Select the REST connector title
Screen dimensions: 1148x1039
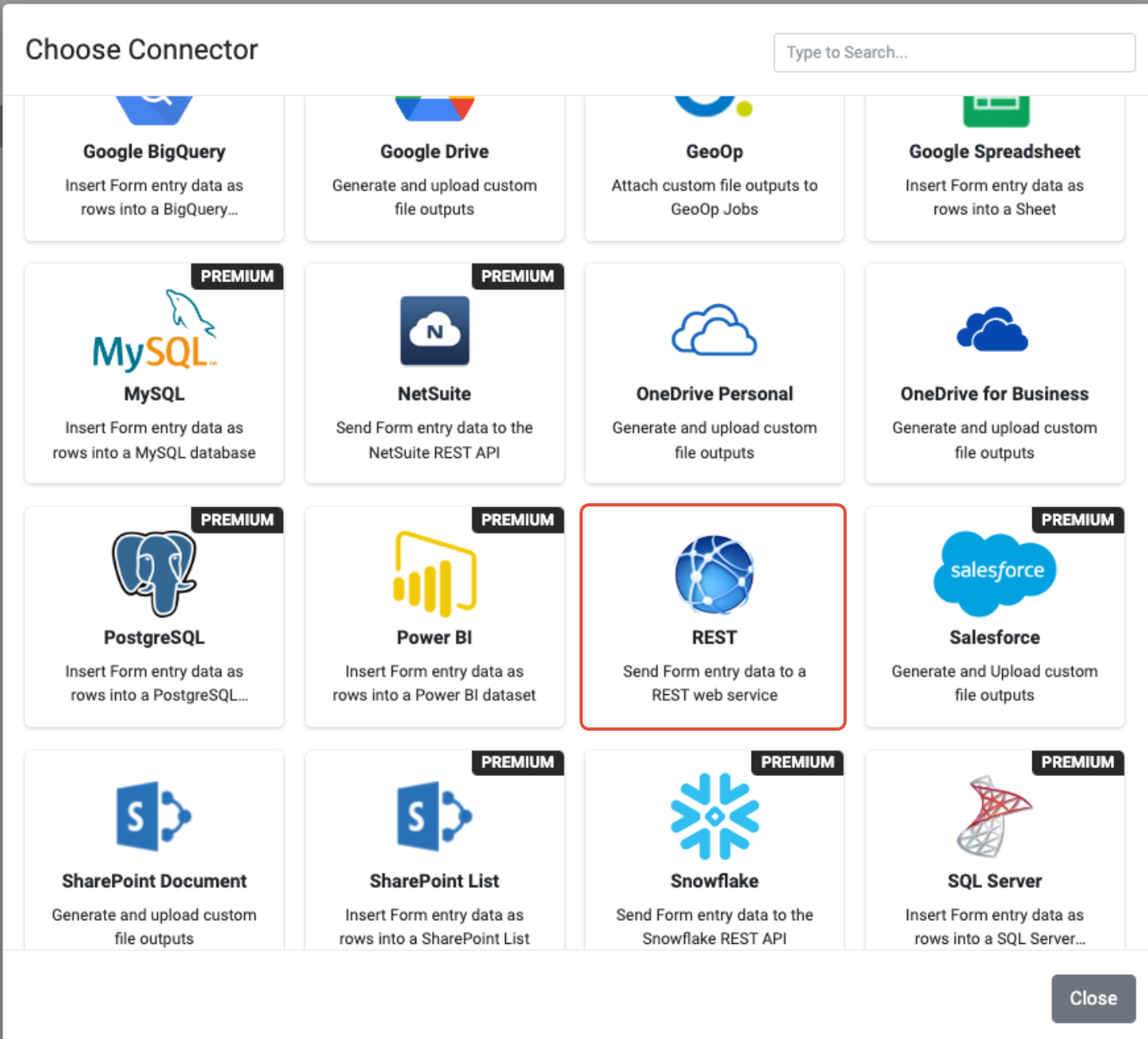click(714, 637)
